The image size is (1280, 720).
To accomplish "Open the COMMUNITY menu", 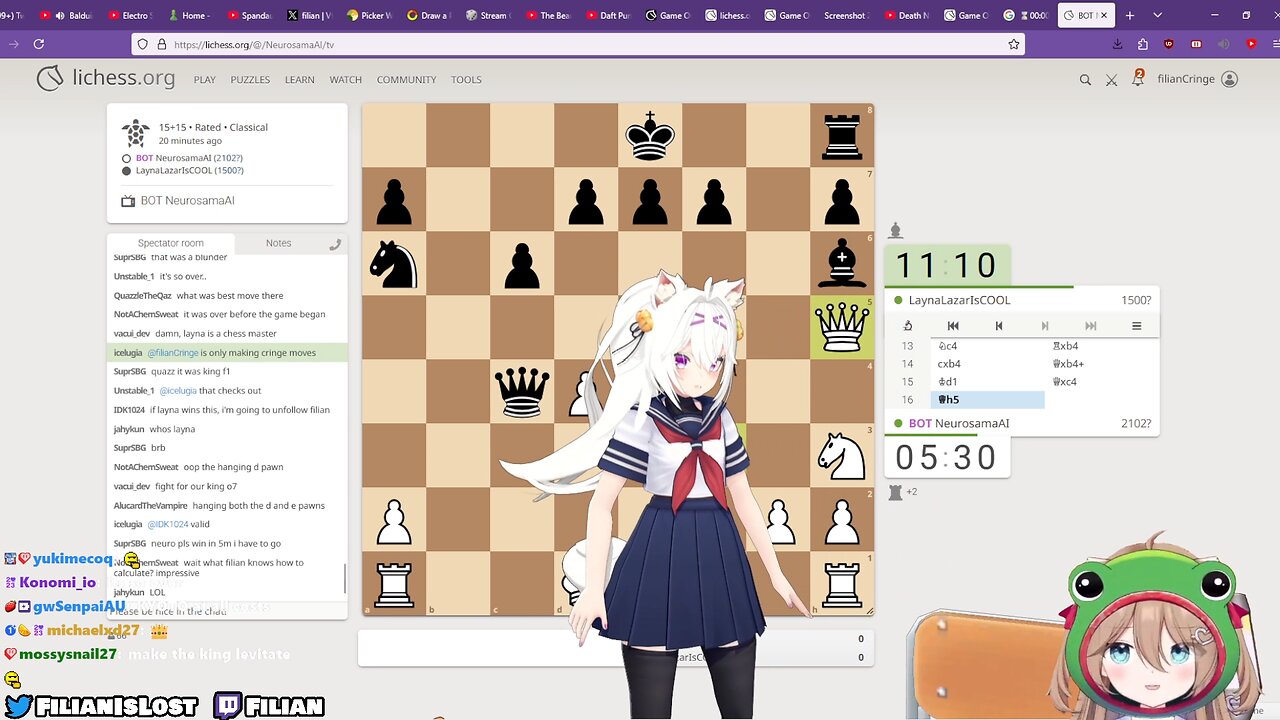I will tap(406, 80).
